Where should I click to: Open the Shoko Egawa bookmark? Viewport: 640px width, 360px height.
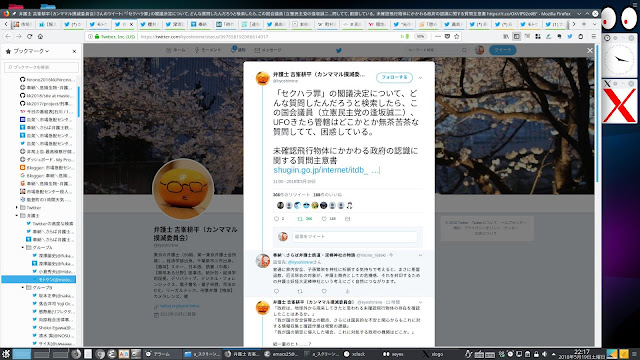[53, 327]
